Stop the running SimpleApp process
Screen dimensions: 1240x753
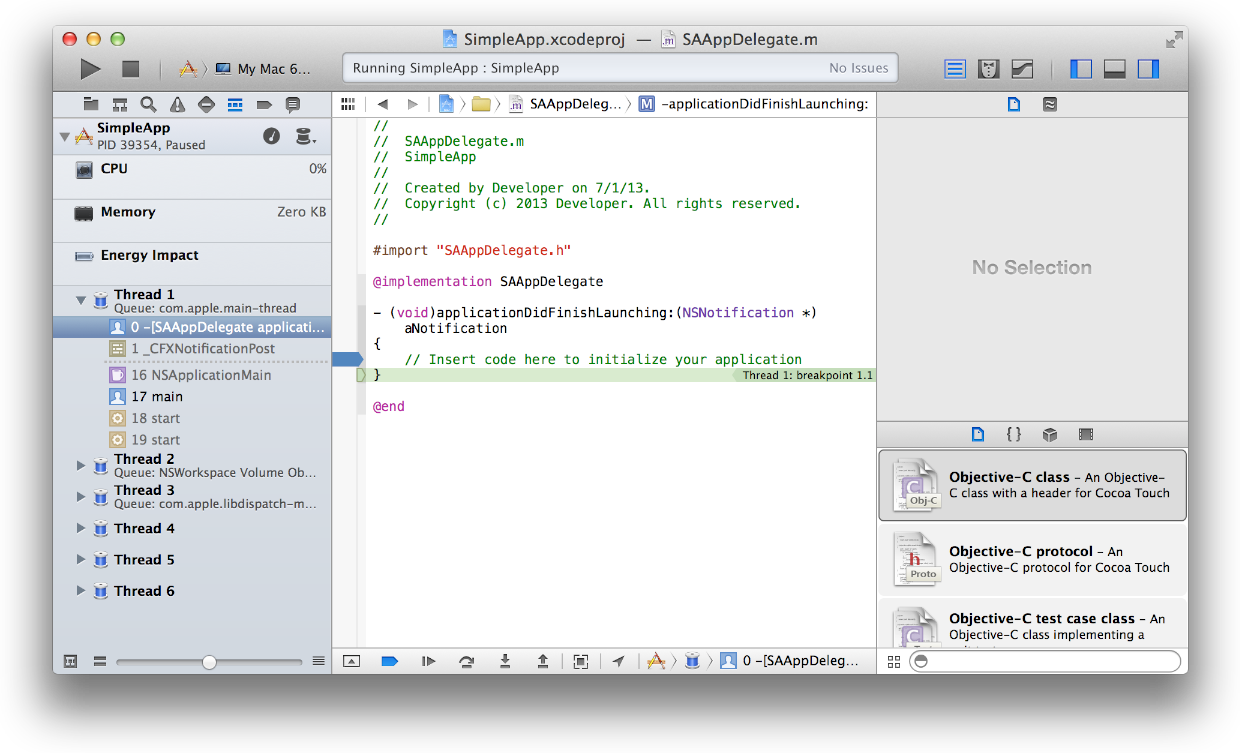[x=130, y=69]
